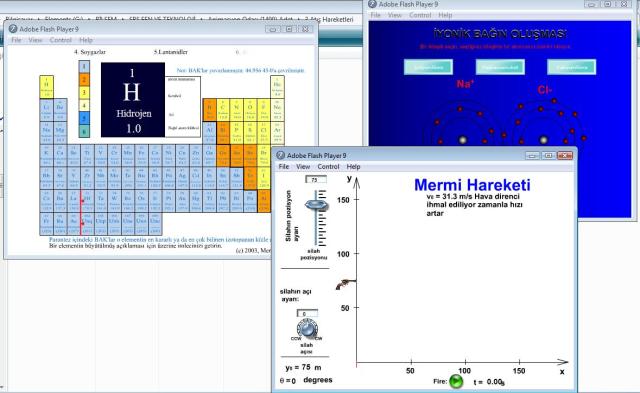
Task: Click the gun position slider handle
Action: 317,204
